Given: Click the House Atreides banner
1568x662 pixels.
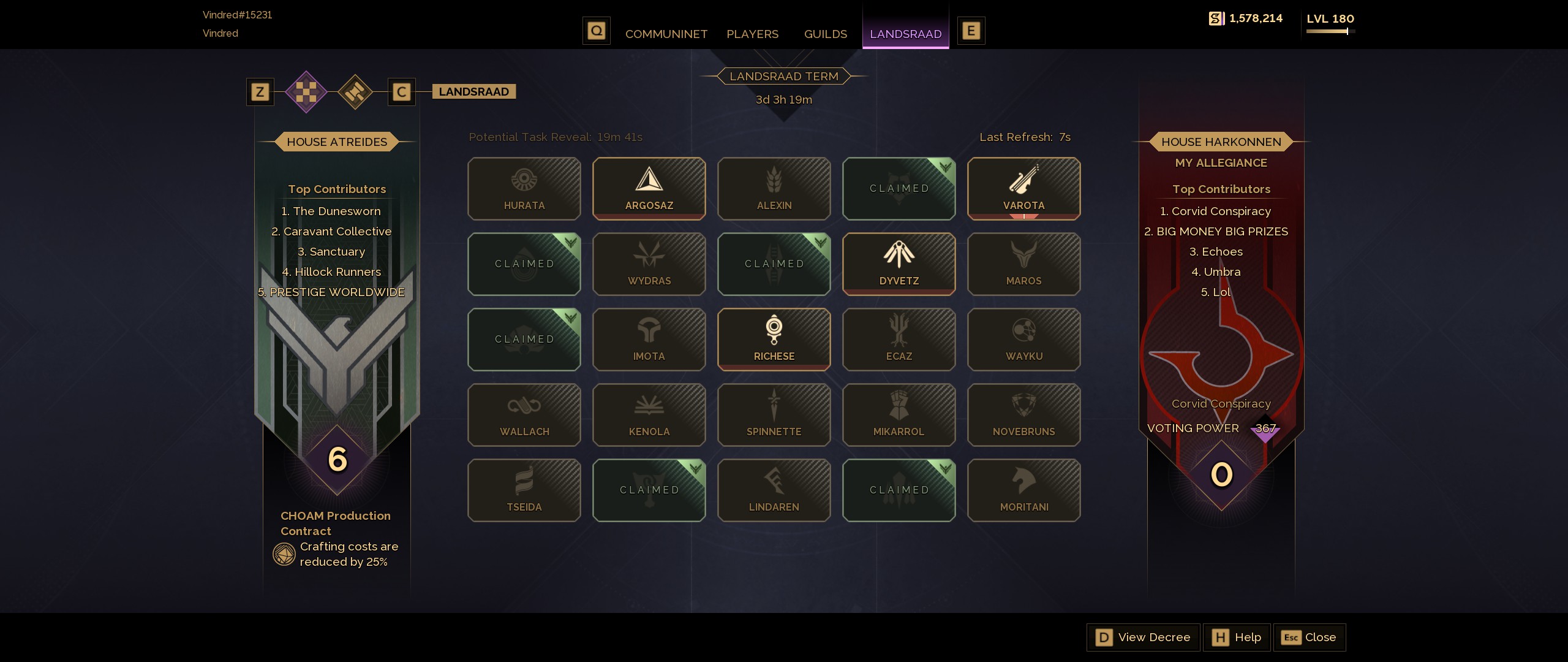Looking at the screenshot, I should coord(337,142).
